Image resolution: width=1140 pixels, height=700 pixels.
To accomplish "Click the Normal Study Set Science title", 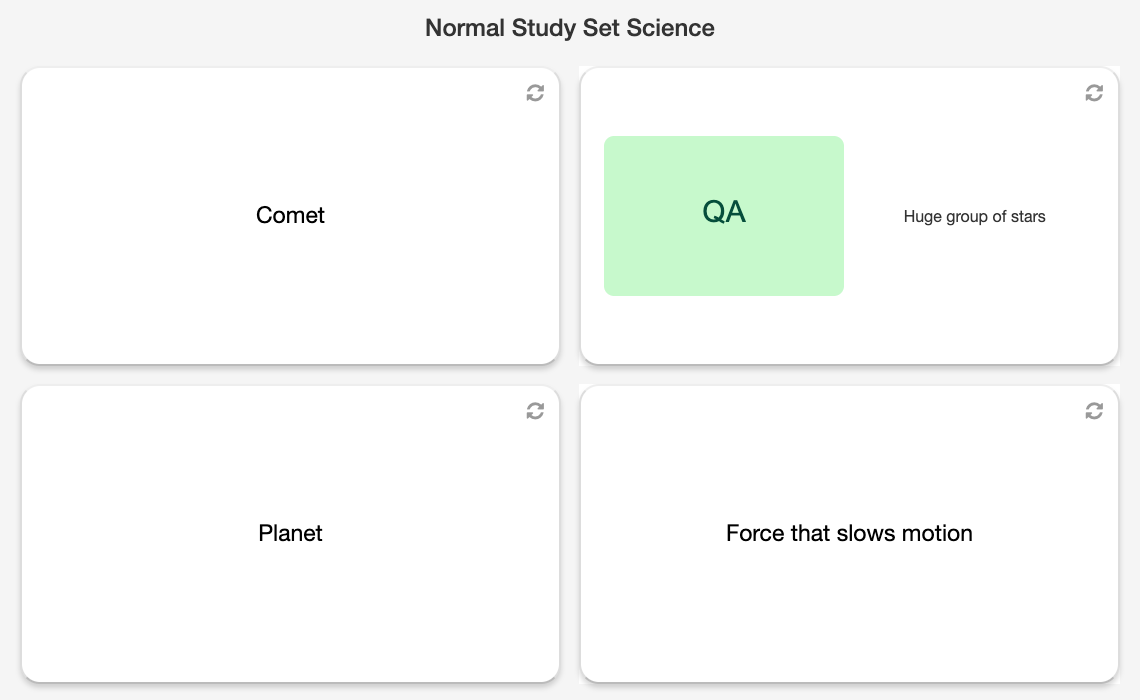I will 570,28.
